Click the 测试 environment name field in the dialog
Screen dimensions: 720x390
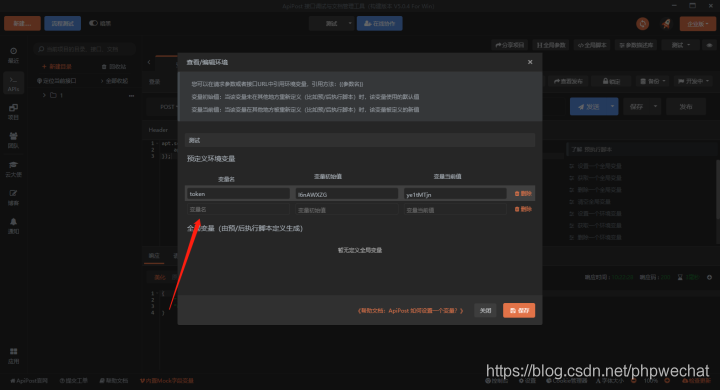coord(360,141)
